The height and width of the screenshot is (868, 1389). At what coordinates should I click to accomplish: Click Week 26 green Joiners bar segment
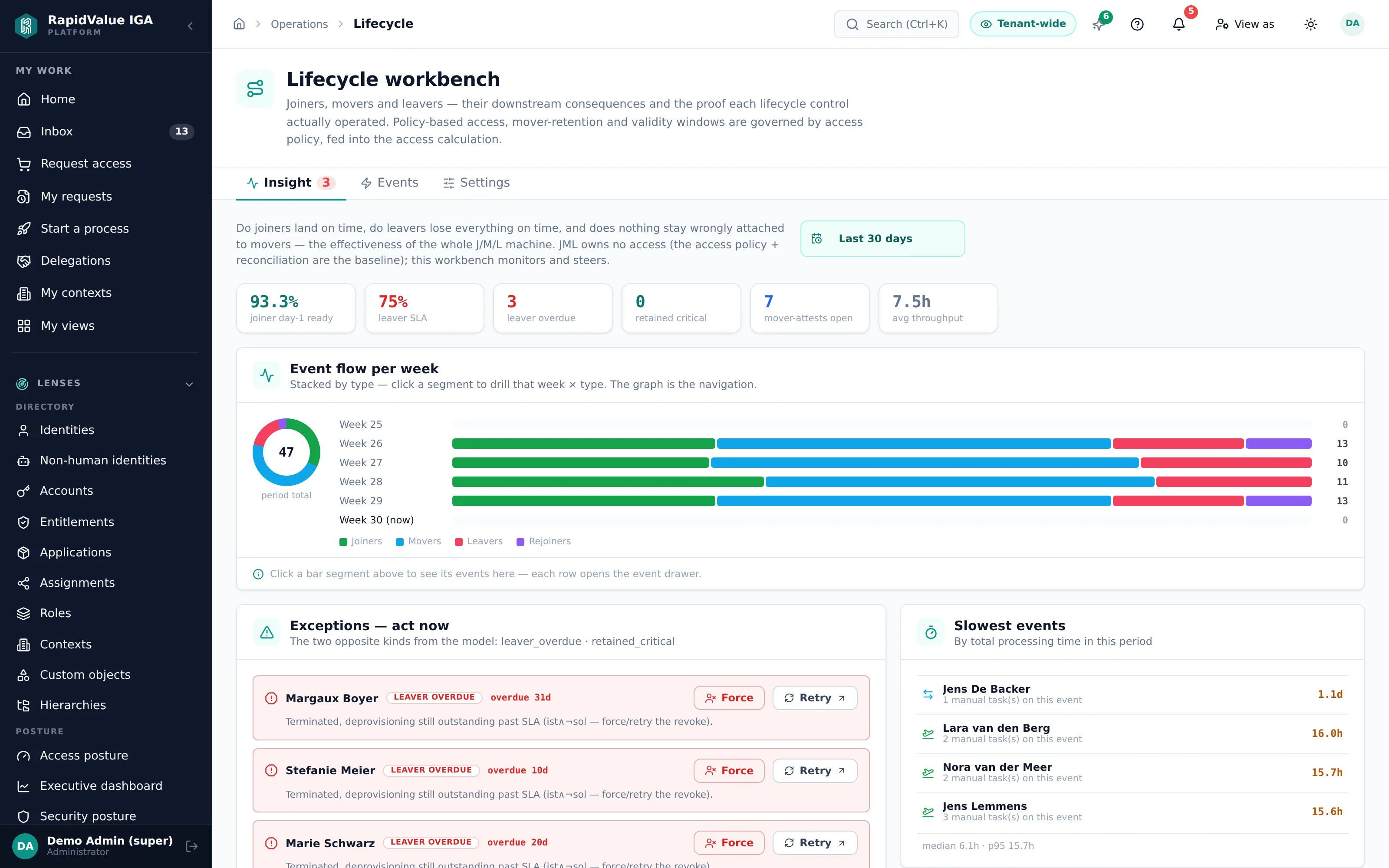click(583, 444)
